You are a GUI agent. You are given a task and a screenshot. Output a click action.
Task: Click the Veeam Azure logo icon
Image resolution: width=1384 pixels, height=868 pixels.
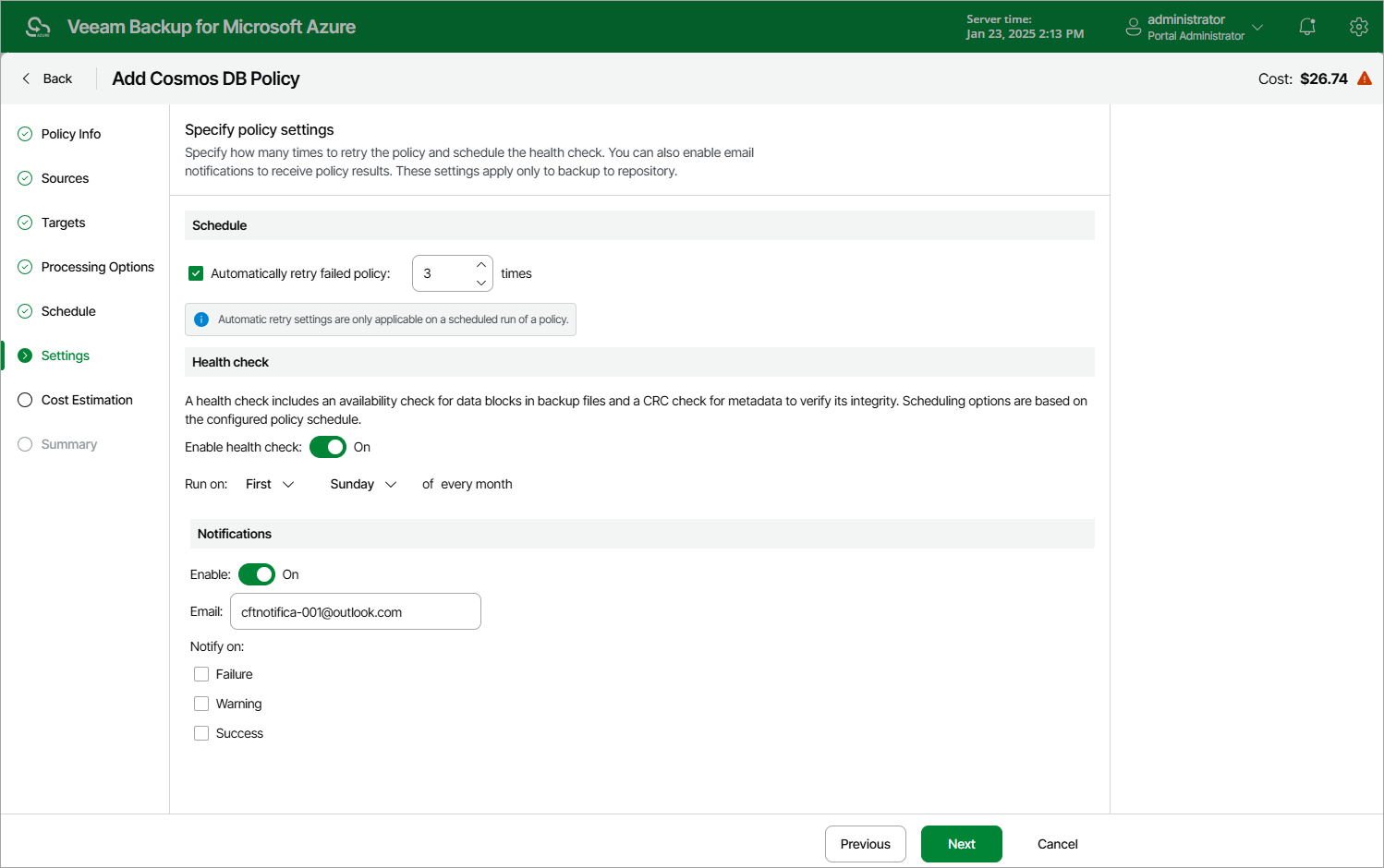(38, 27)
